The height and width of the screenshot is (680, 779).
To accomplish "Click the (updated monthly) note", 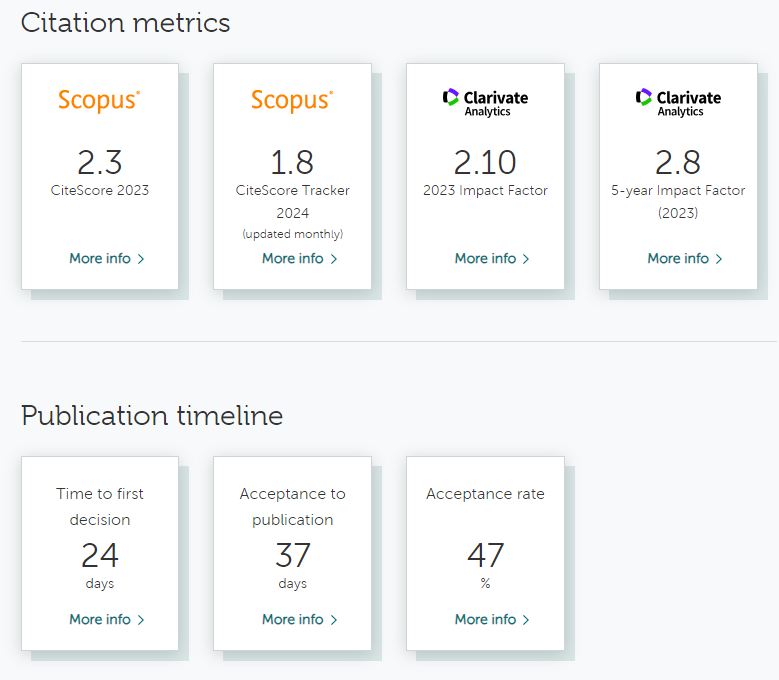I will coord(293,234).
